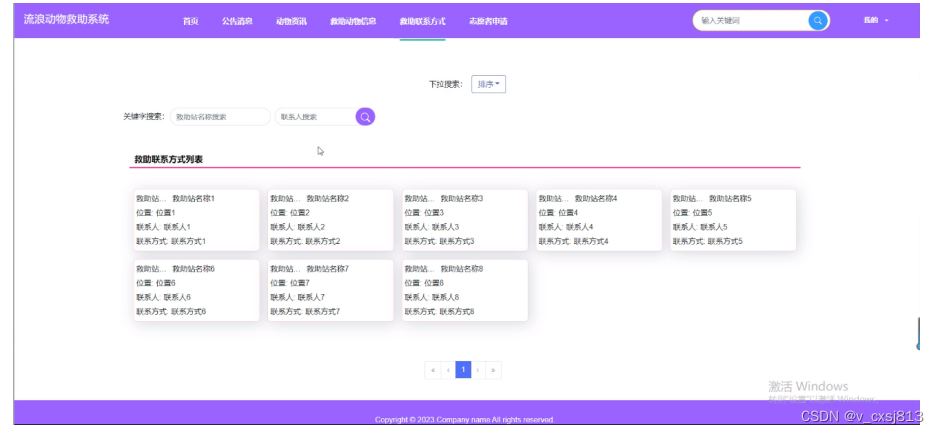
Task: Click the 流浪动物救助系统 site title
Action: tap(66, 19)
